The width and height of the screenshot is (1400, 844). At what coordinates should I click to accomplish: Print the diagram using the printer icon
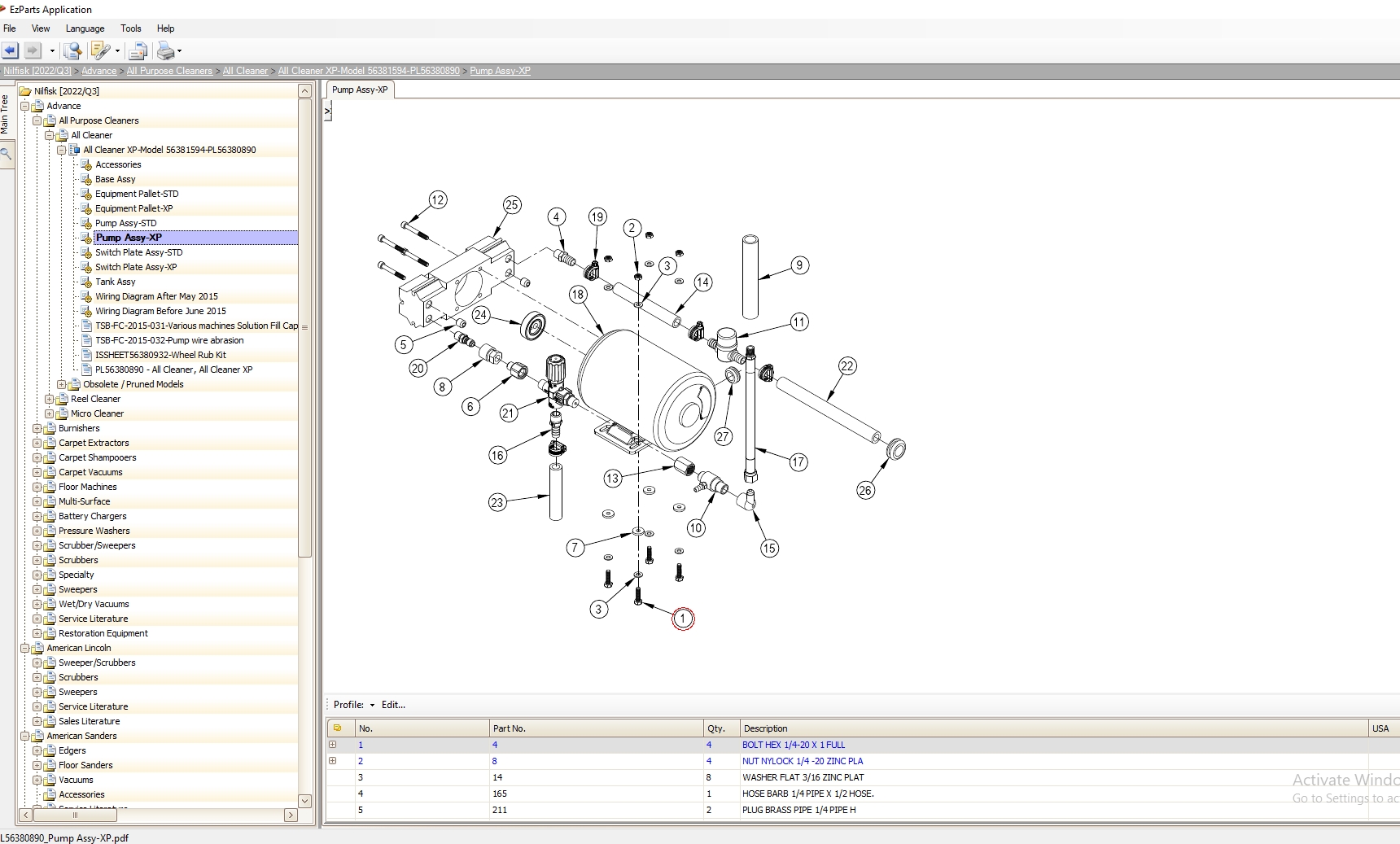tap(166, 51)
